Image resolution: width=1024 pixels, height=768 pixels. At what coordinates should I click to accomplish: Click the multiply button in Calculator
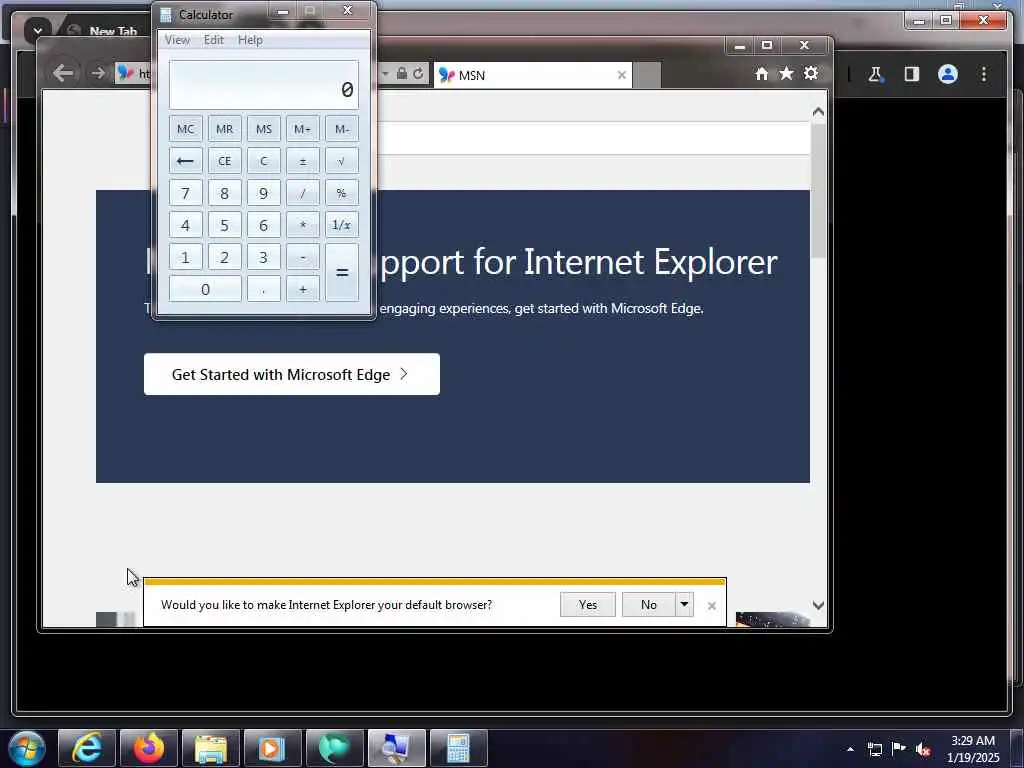[x=302, y=225]
